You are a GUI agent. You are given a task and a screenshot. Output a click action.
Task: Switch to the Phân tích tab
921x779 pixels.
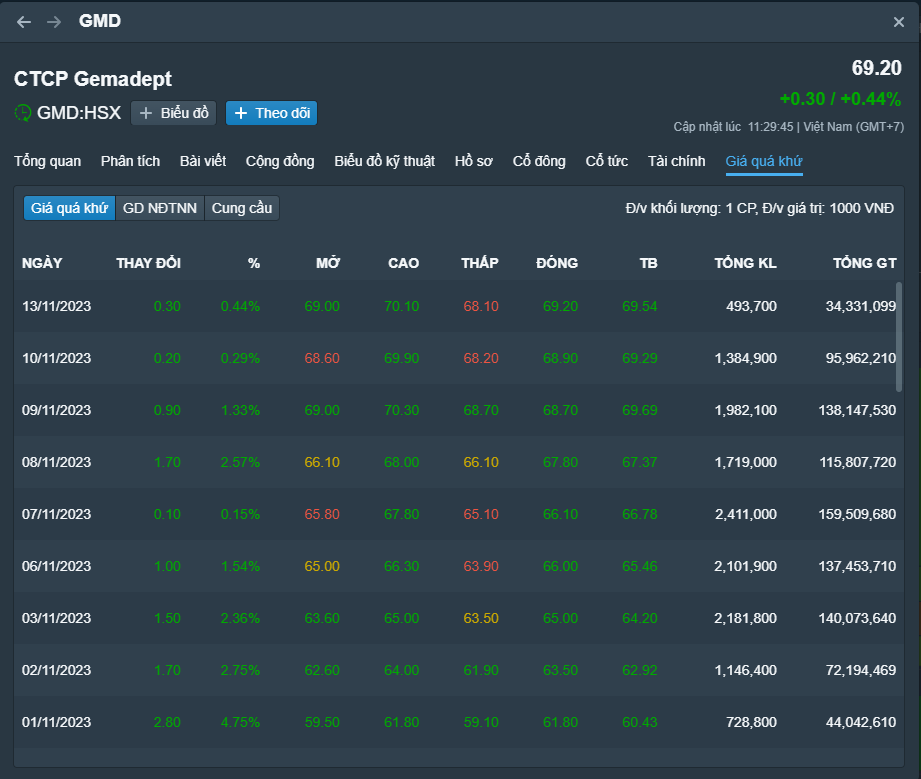pyautogui.click(x=130, y=161)
